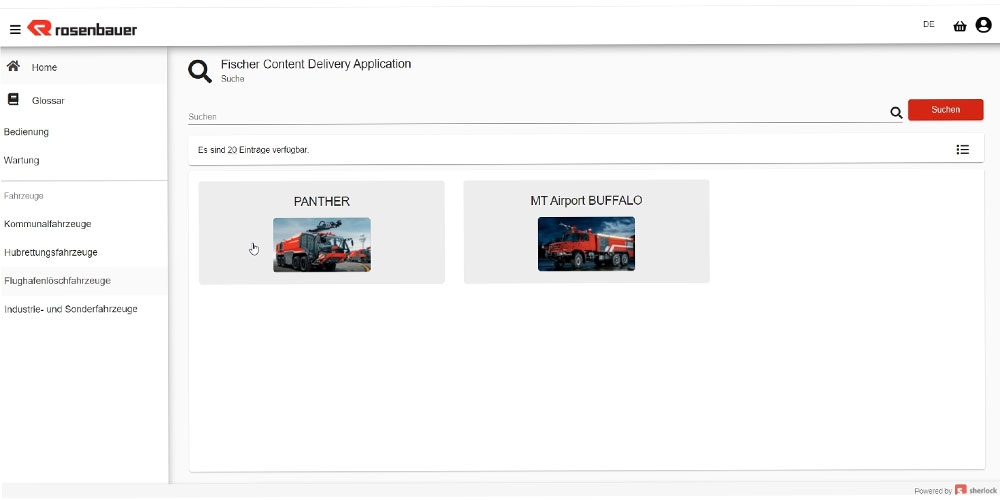Click the magnifier icon in search field
Image resolution: width=1000 pixels, height=500 pixels.
tap(896, 113)
